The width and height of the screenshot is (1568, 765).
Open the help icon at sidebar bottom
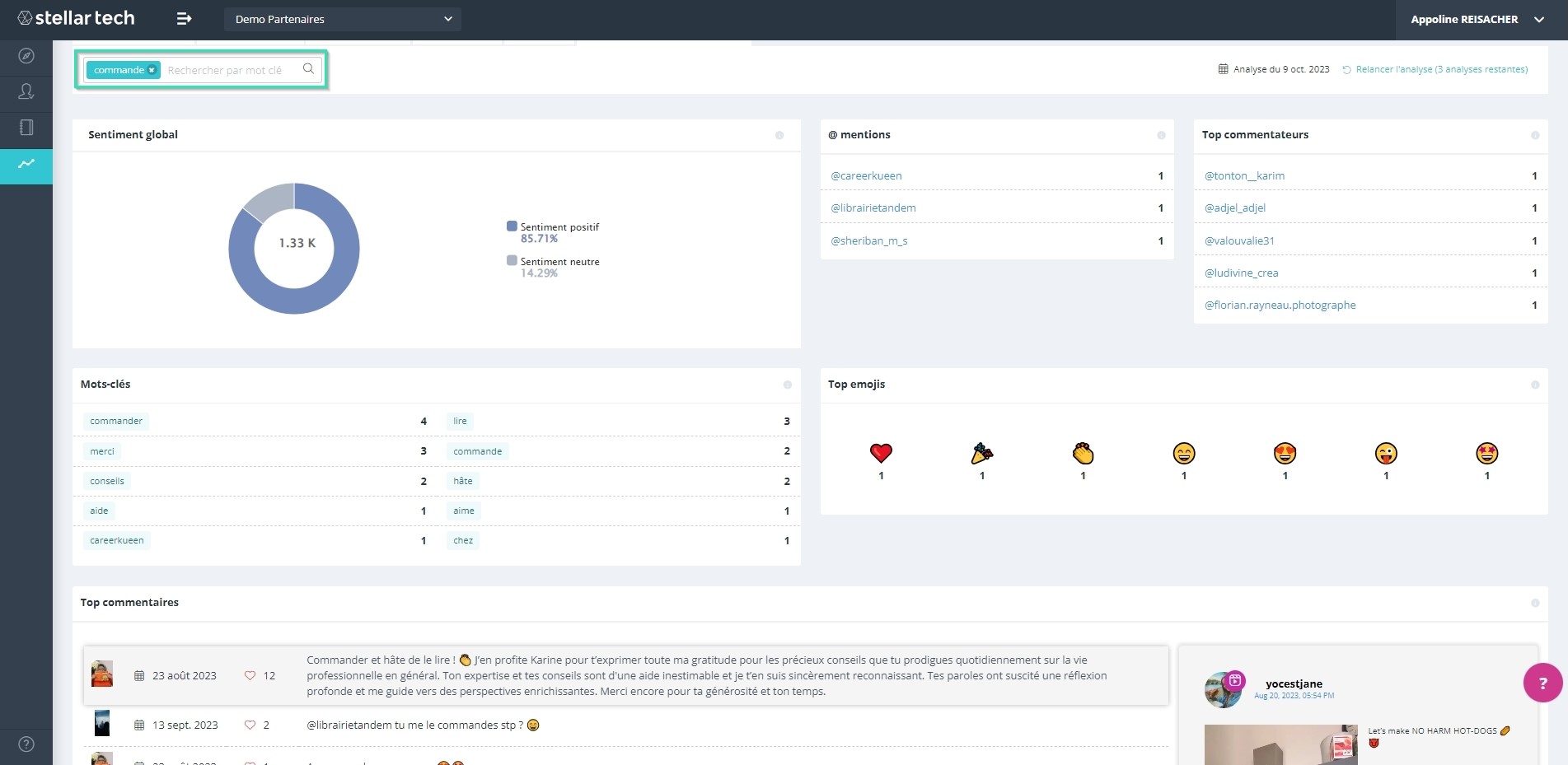pos(26,744)
